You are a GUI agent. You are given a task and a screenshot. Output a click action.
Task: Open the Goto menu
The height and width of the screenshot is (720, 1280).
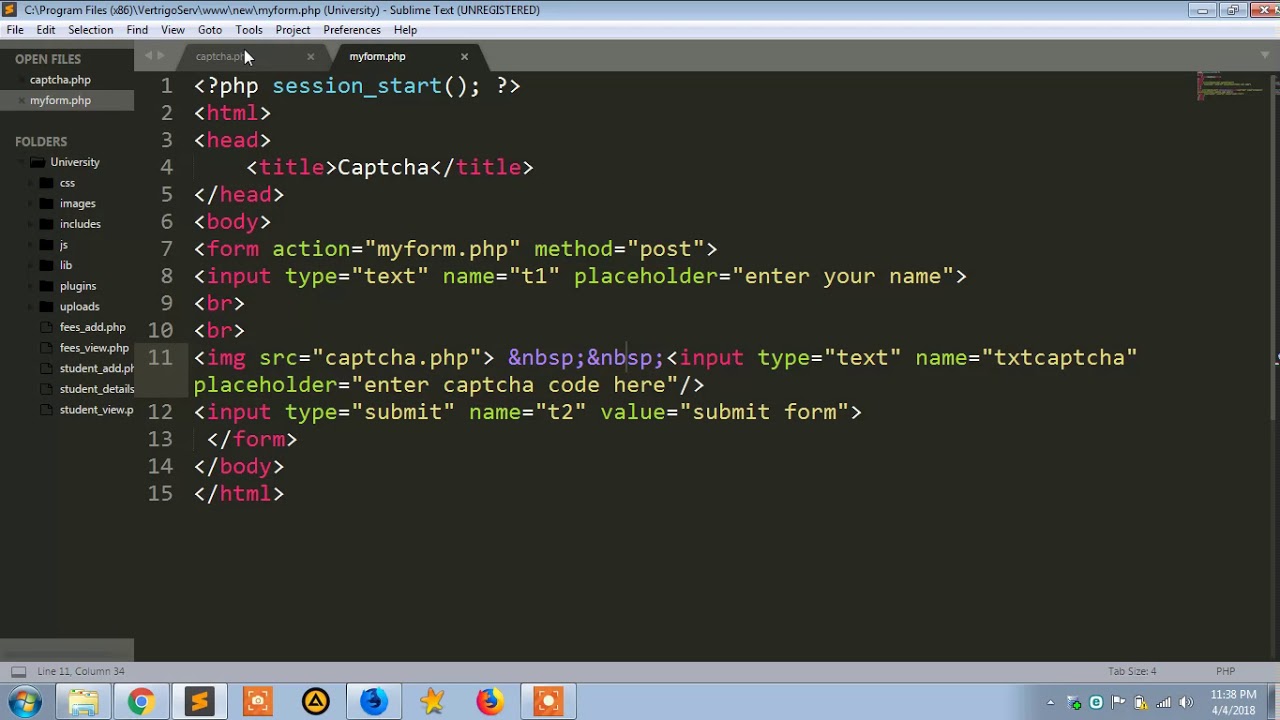coord(210,30)
